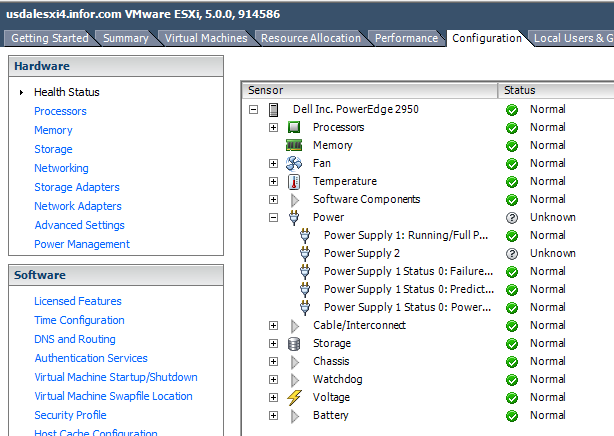Open the Local Users & Groups tab
The height and width of the screenshot is (436, 614).
point(572,38)
